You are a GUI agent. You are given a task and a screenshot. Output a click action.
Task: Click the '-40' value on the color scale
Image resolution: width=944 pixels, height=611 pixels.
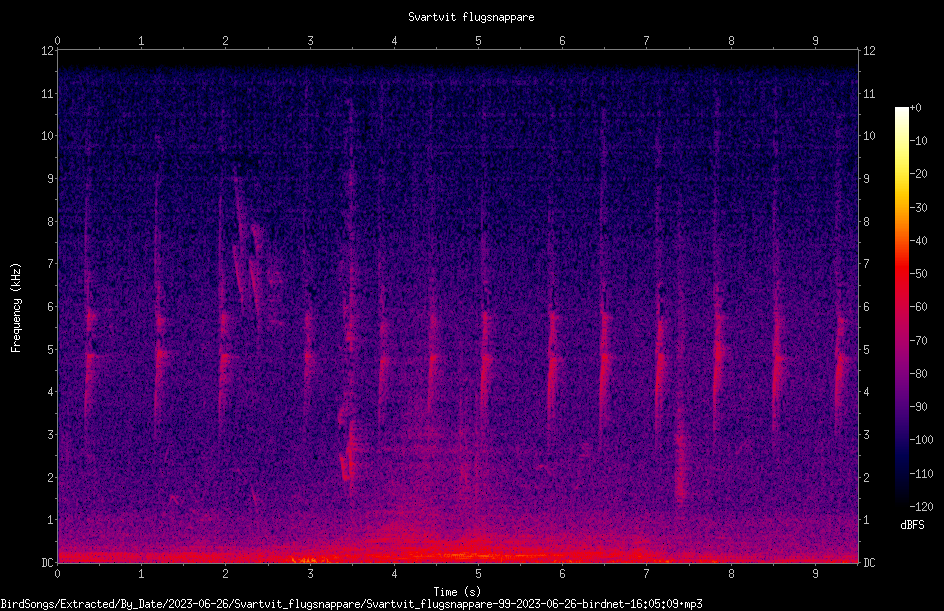coord(918,241)
